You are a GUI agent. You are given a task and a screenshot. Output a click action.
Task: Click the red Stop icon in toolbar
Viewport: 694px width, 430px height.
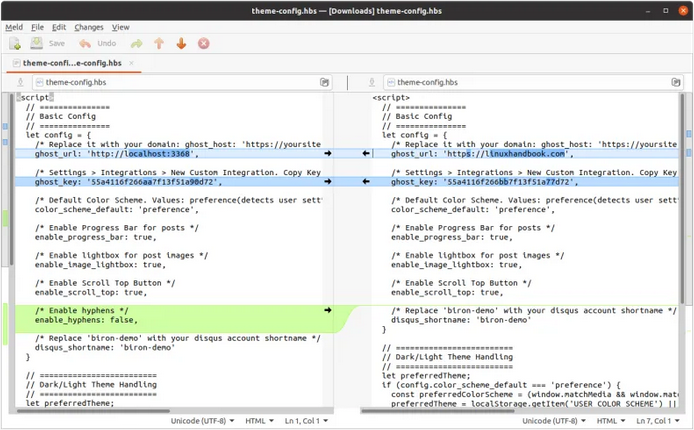(x=204, y=43)
